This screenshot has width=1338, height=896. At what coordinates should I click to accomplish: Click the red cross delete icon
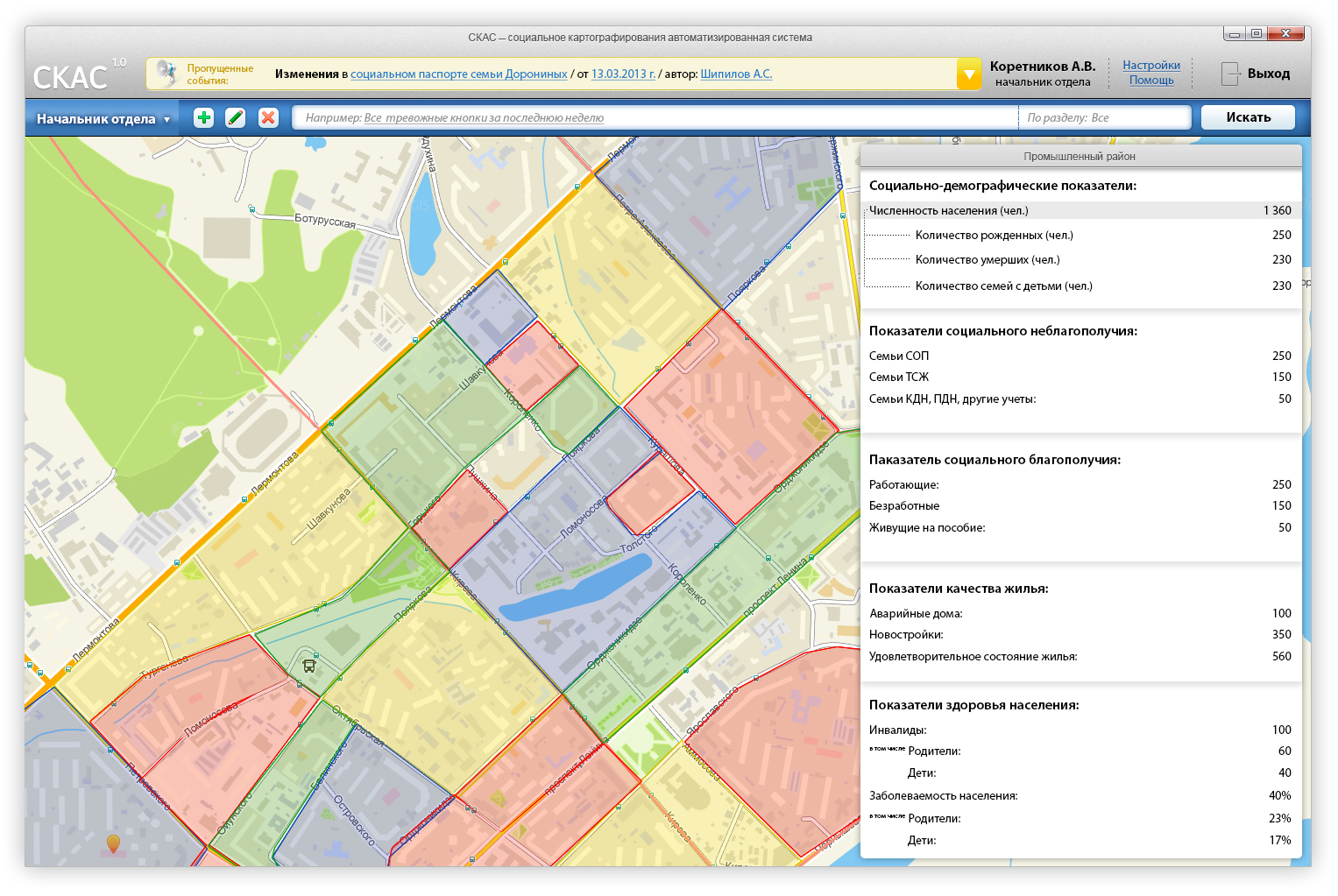tap(268, 117)
